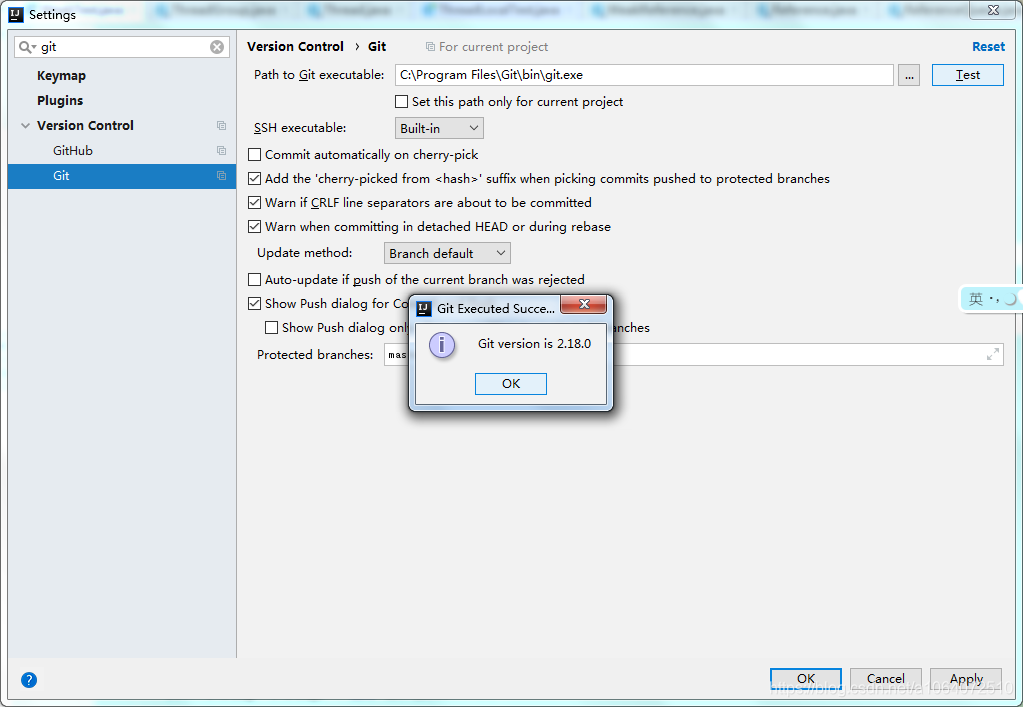Click project-level icon beside Version Control
This screenshot has height=707, width=1023.
(221, 125)
